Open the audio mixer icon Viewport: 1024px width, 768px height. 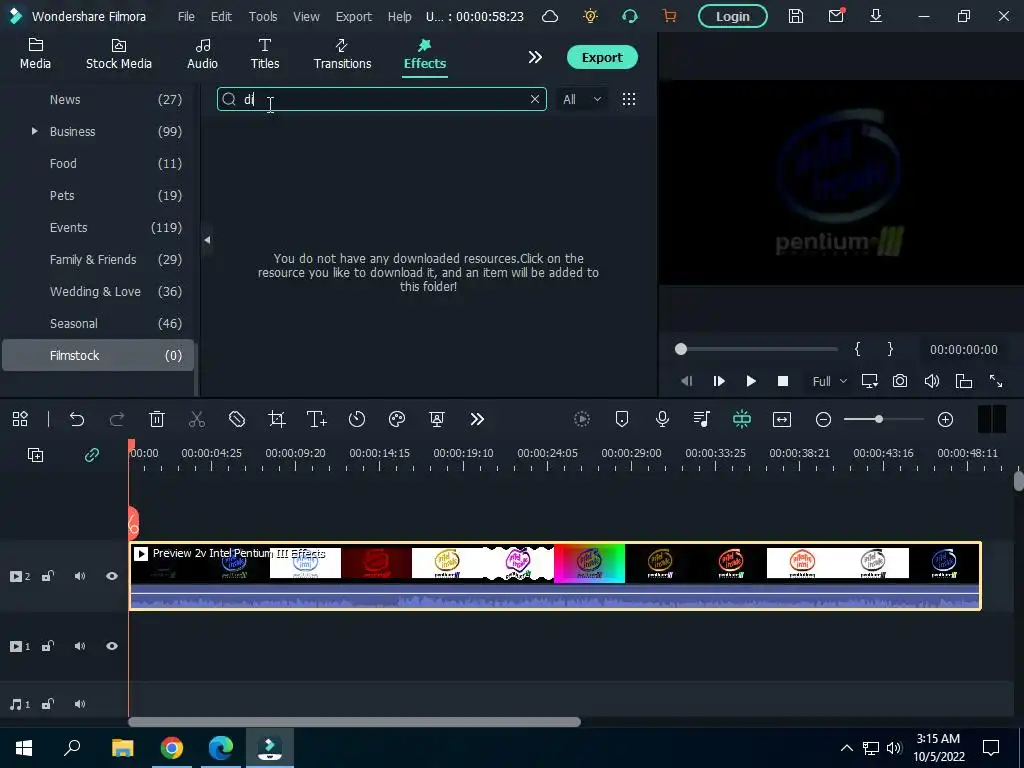(x=702, y=419)
